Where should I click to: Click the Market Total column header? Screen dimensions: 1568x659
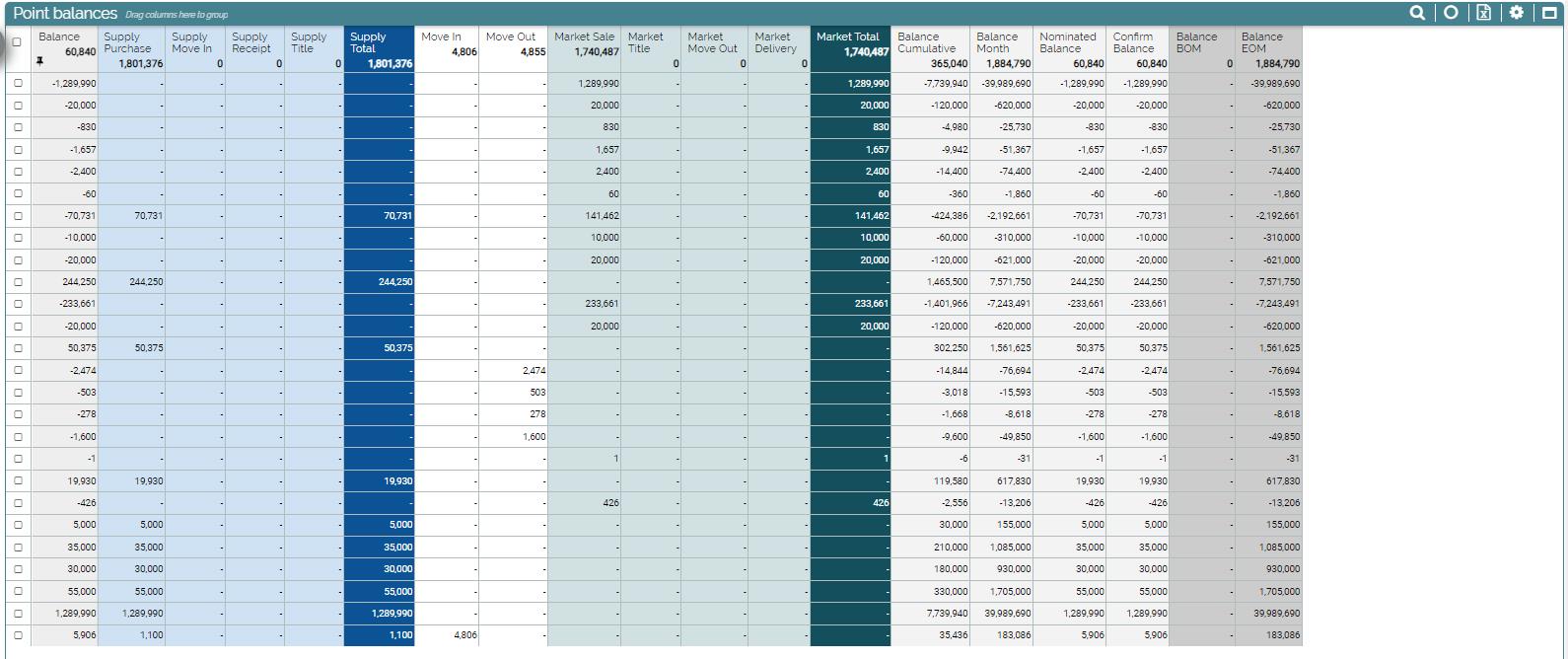tap(847, 37)
